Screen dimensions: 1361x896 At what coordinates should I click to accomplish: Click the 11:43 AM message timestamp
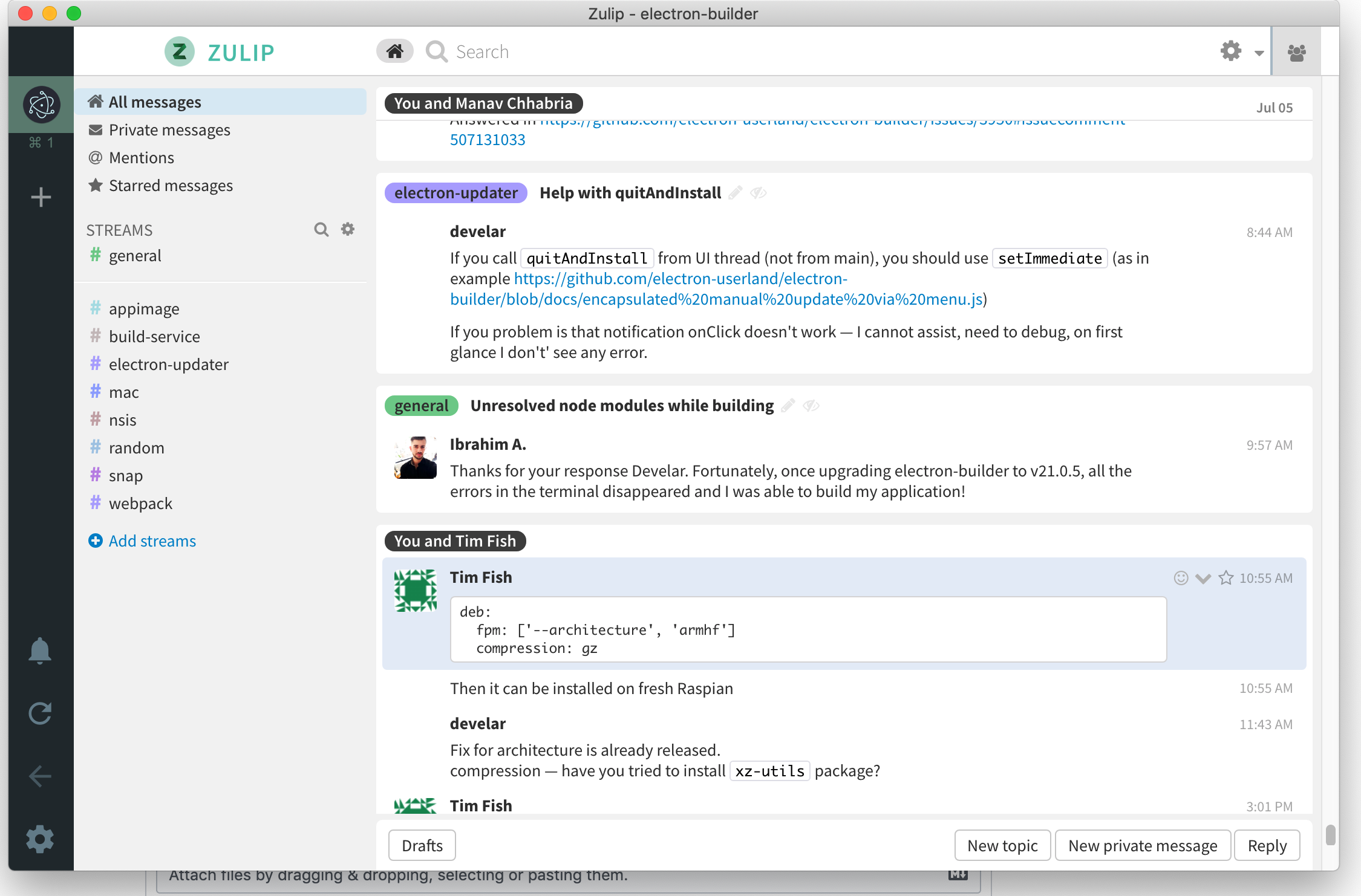point(1265,724)
